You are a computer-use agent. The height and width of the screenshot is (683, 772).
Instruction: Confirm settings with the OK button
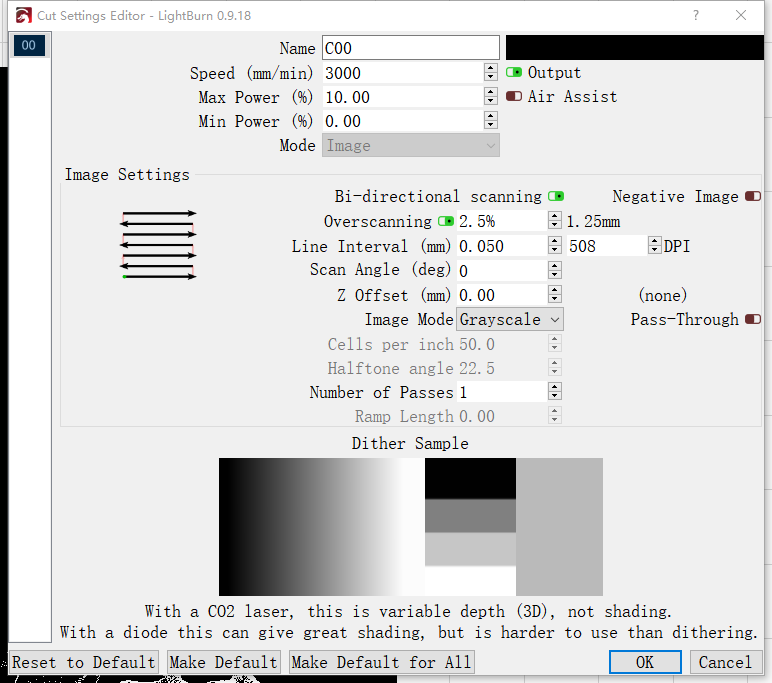point(645,662)
